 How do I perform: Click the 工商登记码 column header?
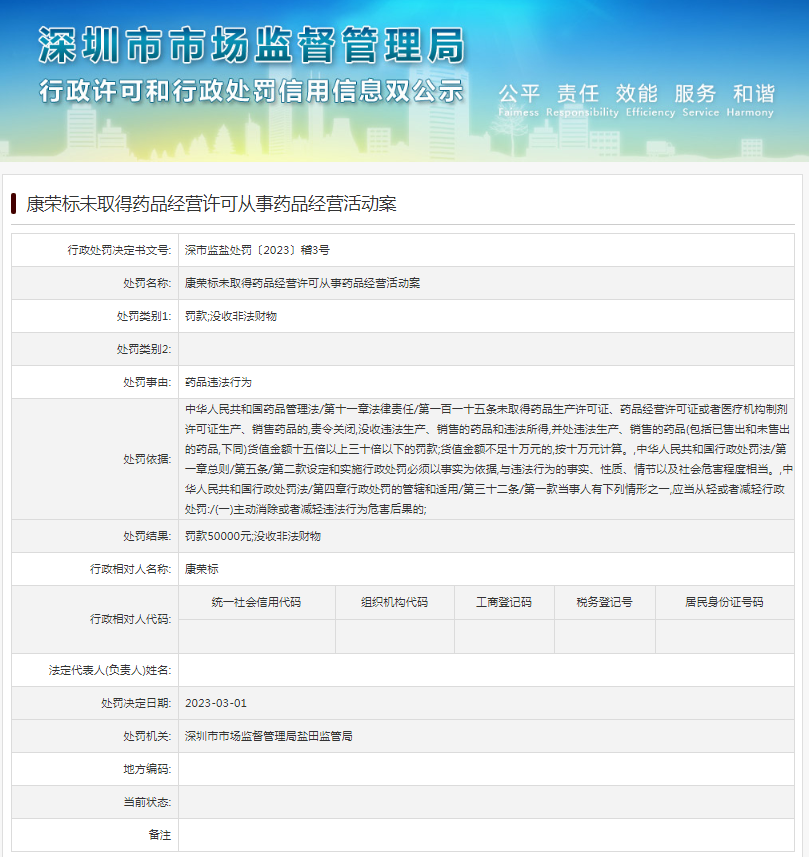point(503,602)
